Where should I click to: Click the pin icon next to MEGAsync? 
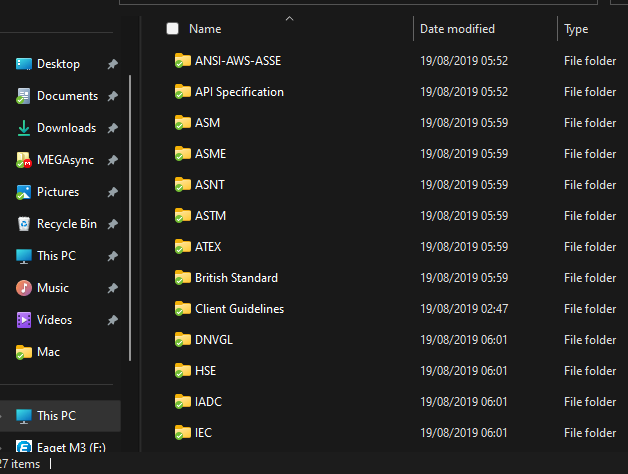(113, 160)
